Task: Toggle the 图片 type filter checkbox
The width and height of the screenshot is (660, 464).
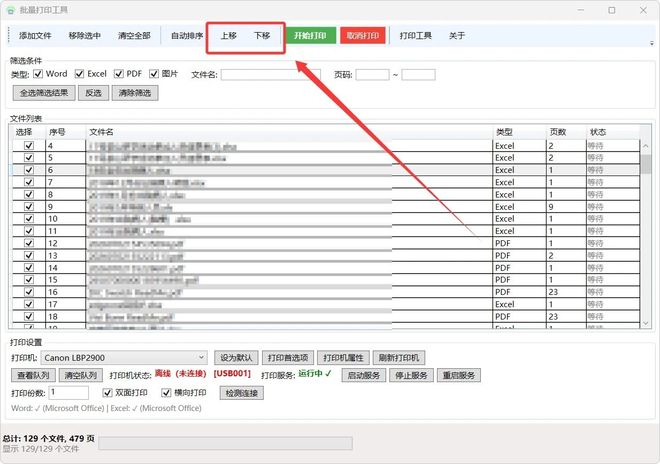Action: click(154, 74)
